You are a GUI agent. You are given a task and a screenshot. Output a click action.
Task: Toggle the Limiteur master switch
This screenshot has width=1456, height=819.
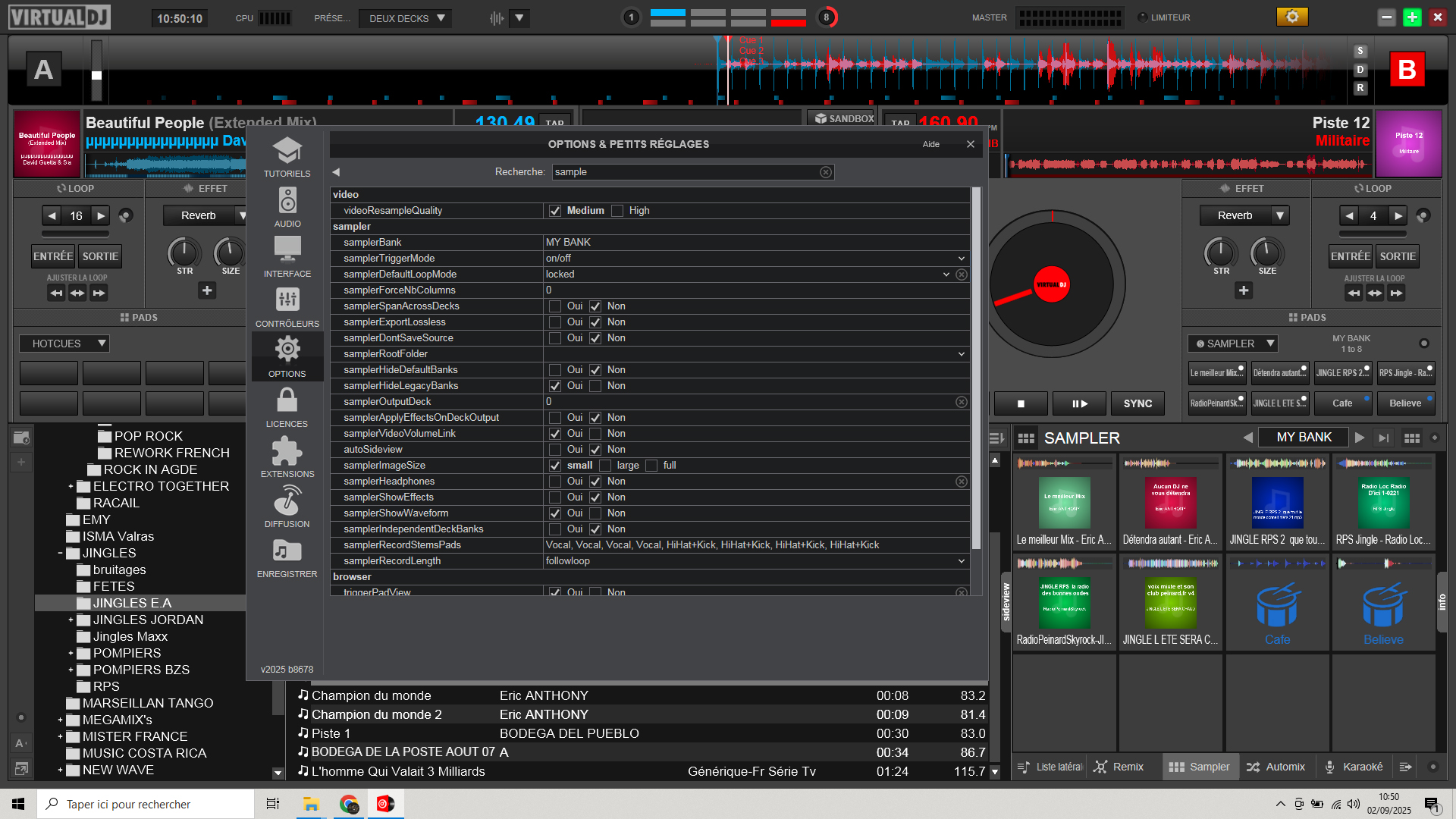[1142, 17]
